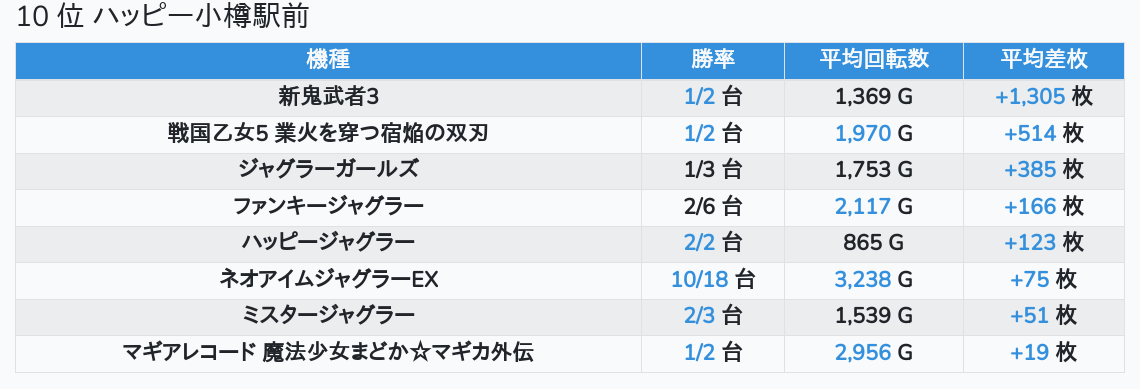Click the 2,956 G average spins value
Image resolution: width=1140 pixels, height=389 pixels.
874,353
